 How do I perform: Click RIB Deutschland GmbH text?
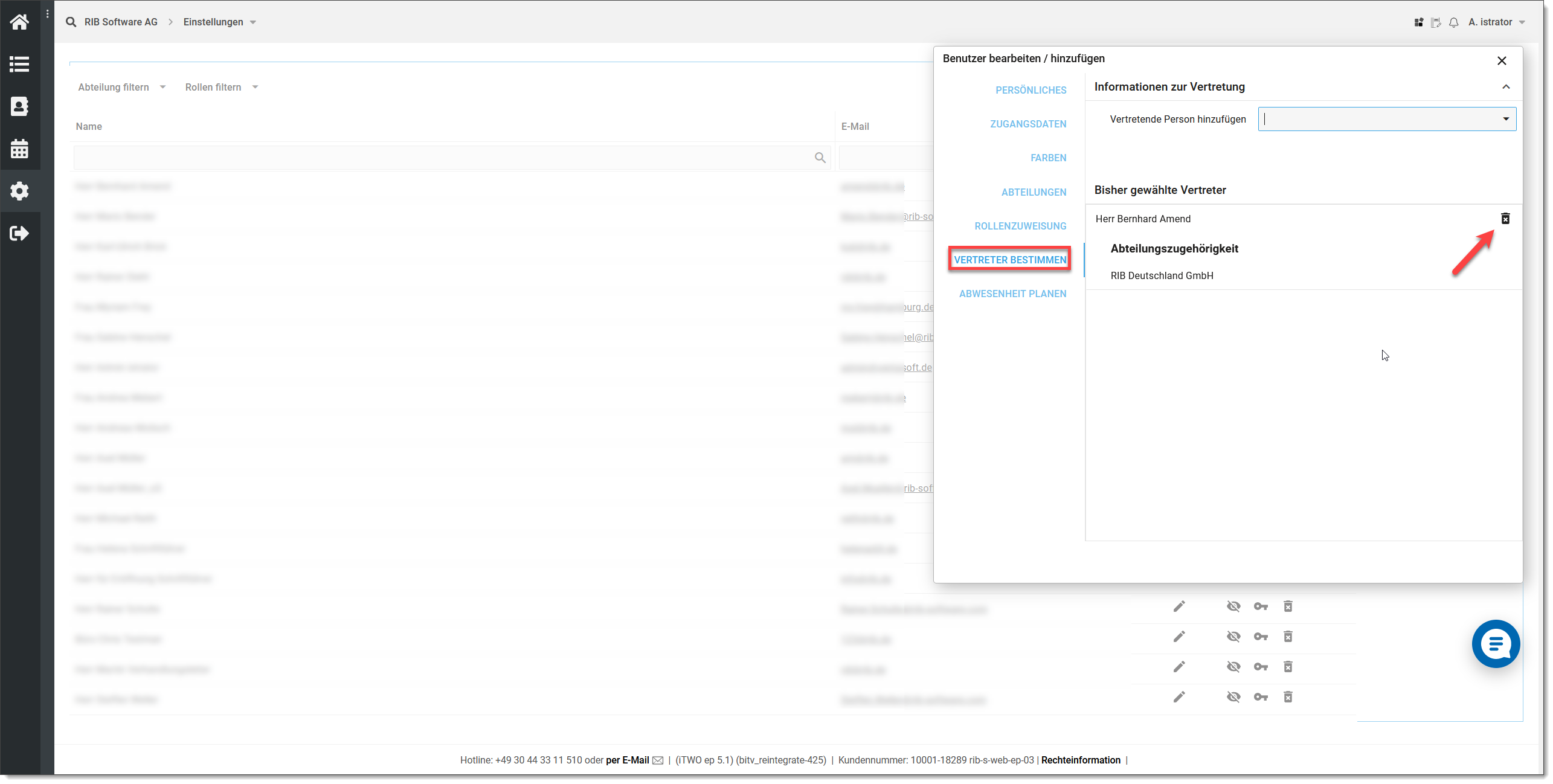pyautogui.click(x=1162, y=275)
